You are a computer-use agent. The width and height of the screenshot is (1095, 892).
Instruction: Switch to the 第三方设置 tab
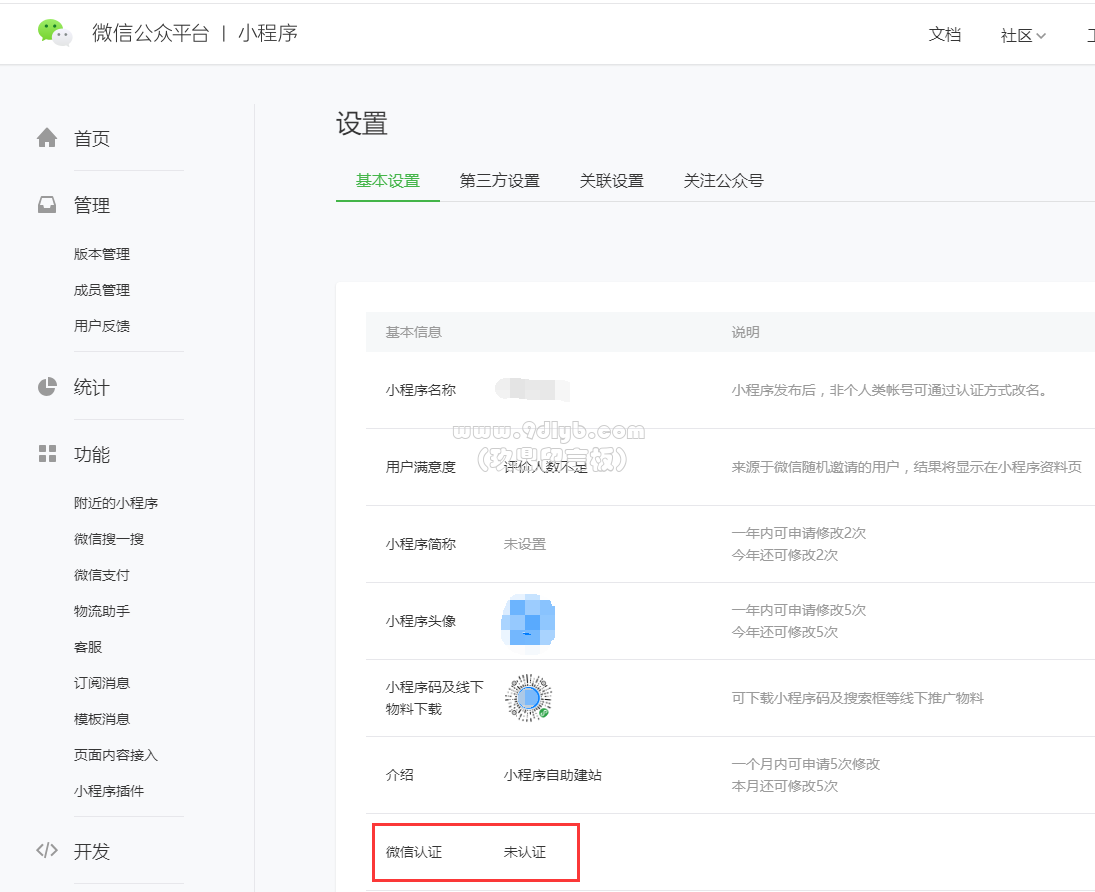pyautogui.click(x=500, y=181)
